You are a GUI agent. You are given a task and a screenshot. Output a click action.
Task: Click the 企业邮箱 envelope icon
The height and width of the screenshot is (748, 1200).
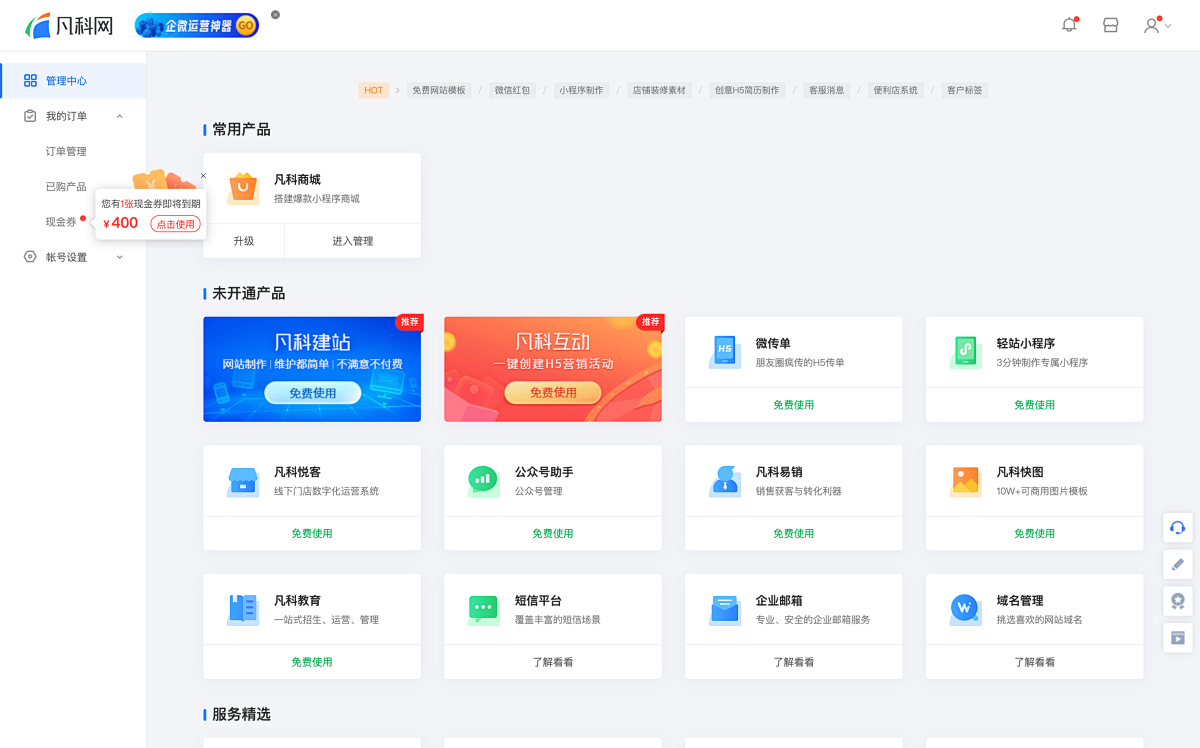(x=724, y=609)
